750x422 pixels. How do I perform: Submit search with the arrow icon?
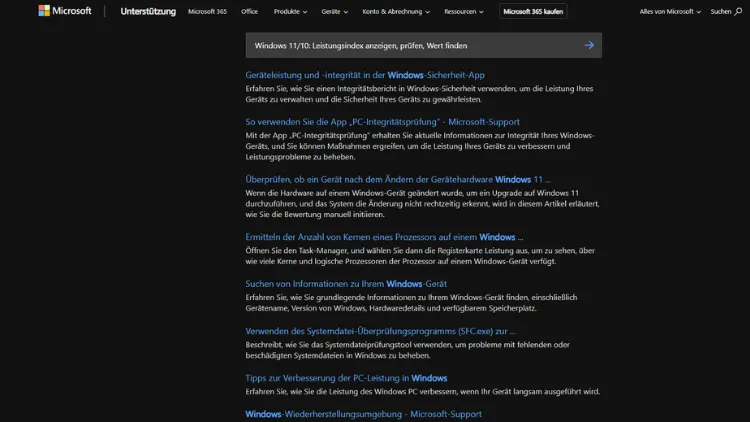tap(589, 45)
